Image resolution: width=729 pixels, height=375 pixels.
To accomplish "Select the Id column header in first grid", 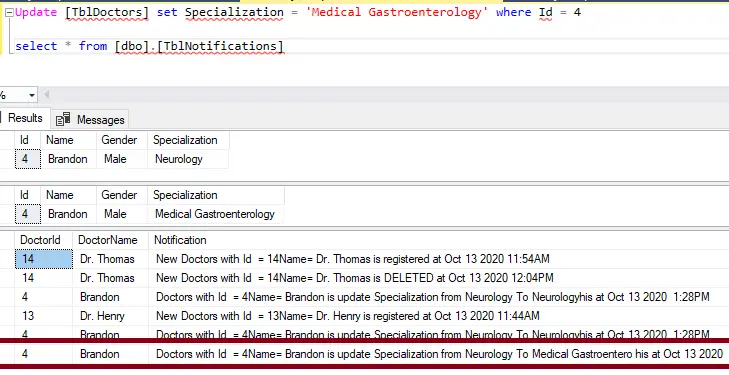I will [x=27, y=140].
